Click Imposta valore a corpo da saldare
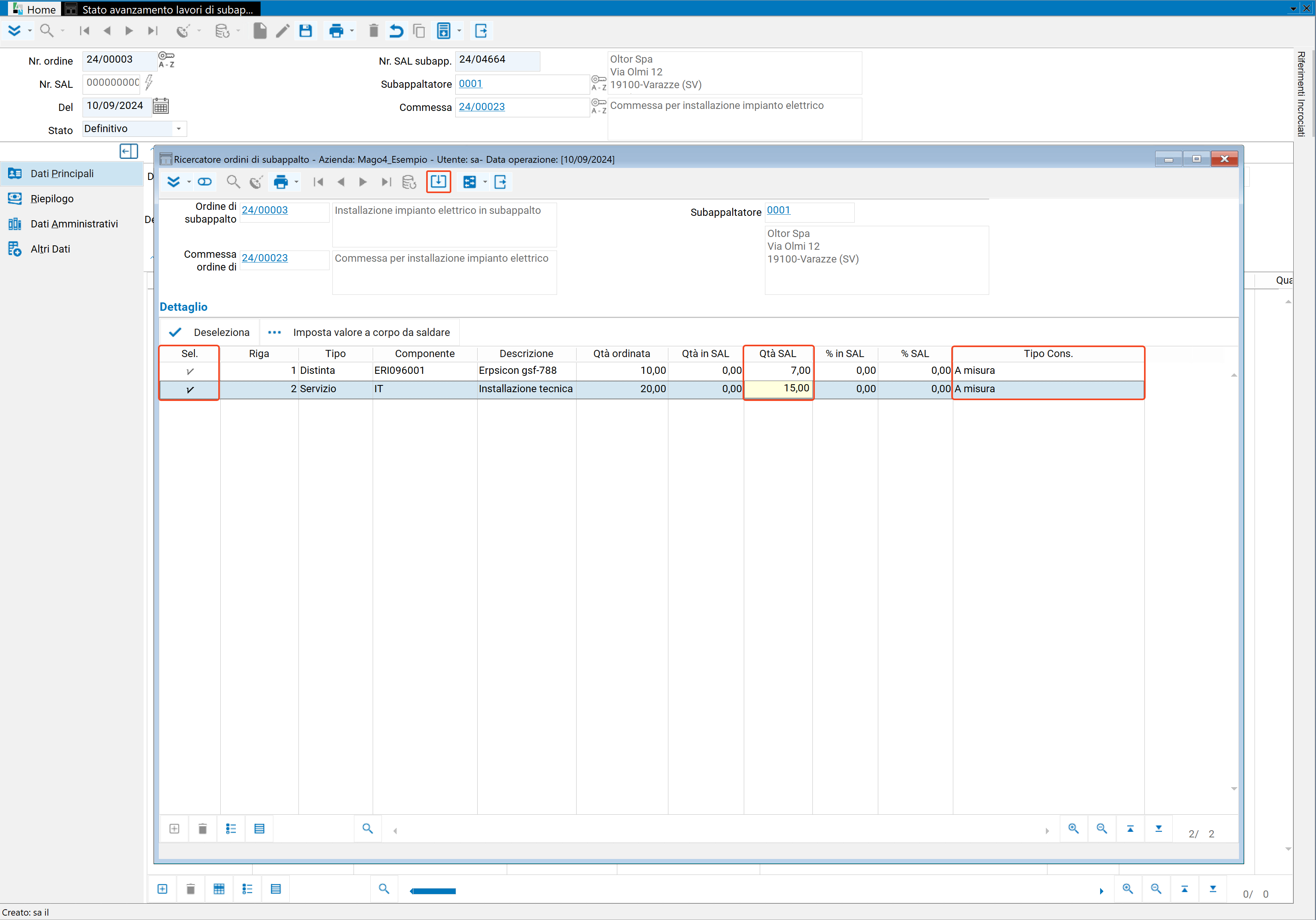The image size is (1316, 920). 361,332
